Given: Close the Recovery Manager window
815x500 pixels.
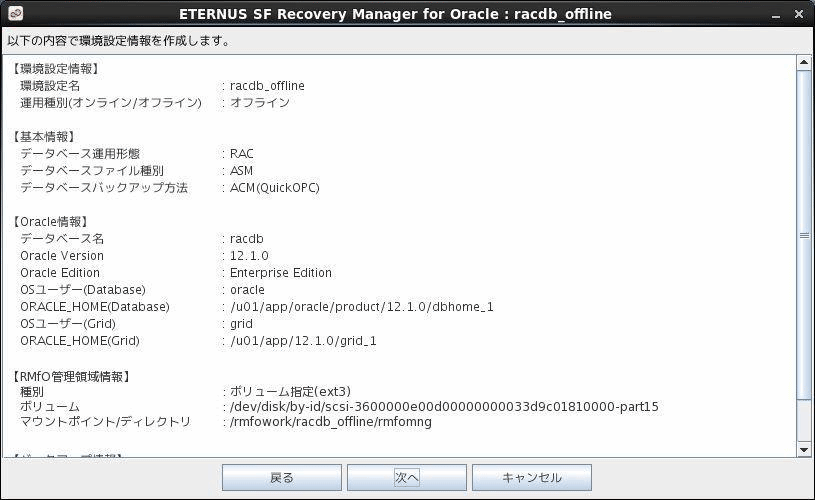Looking at the screenshot, I should tap(799, 14).
